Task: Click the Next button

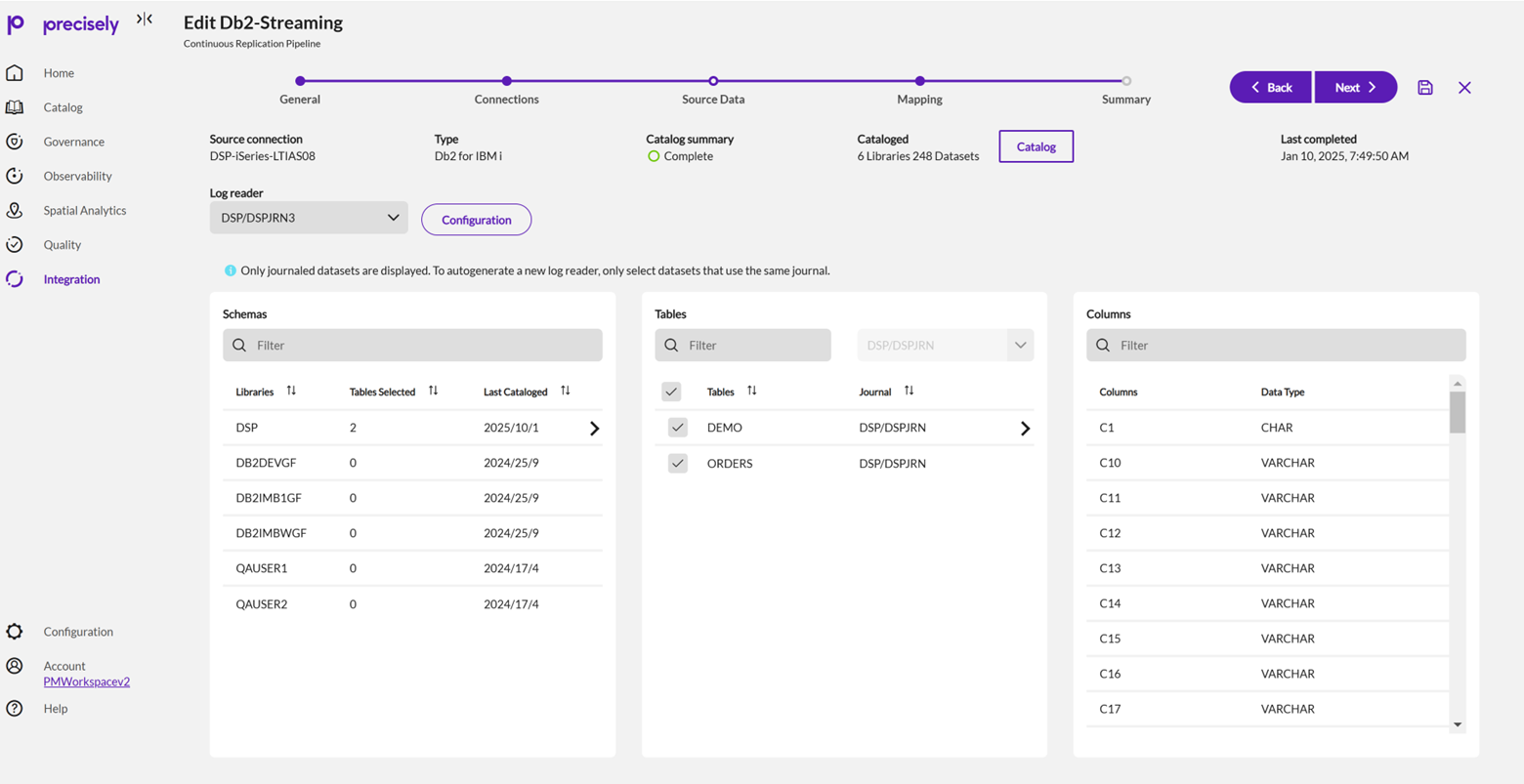Action: (x=1356, y=87)
